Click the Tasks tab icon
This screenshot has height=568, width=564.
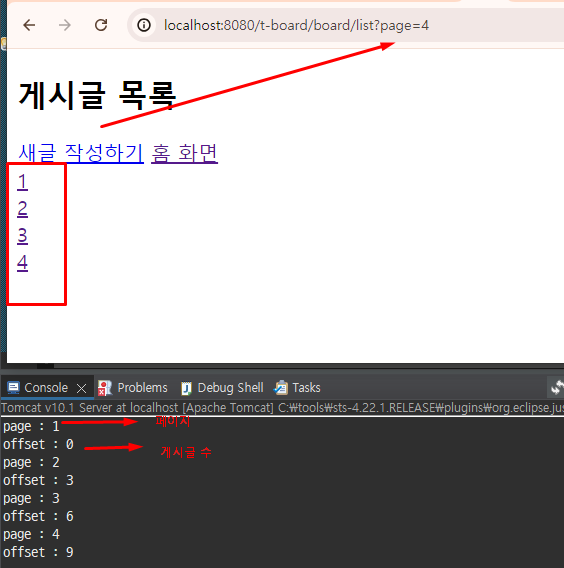(x=281, y=388)
